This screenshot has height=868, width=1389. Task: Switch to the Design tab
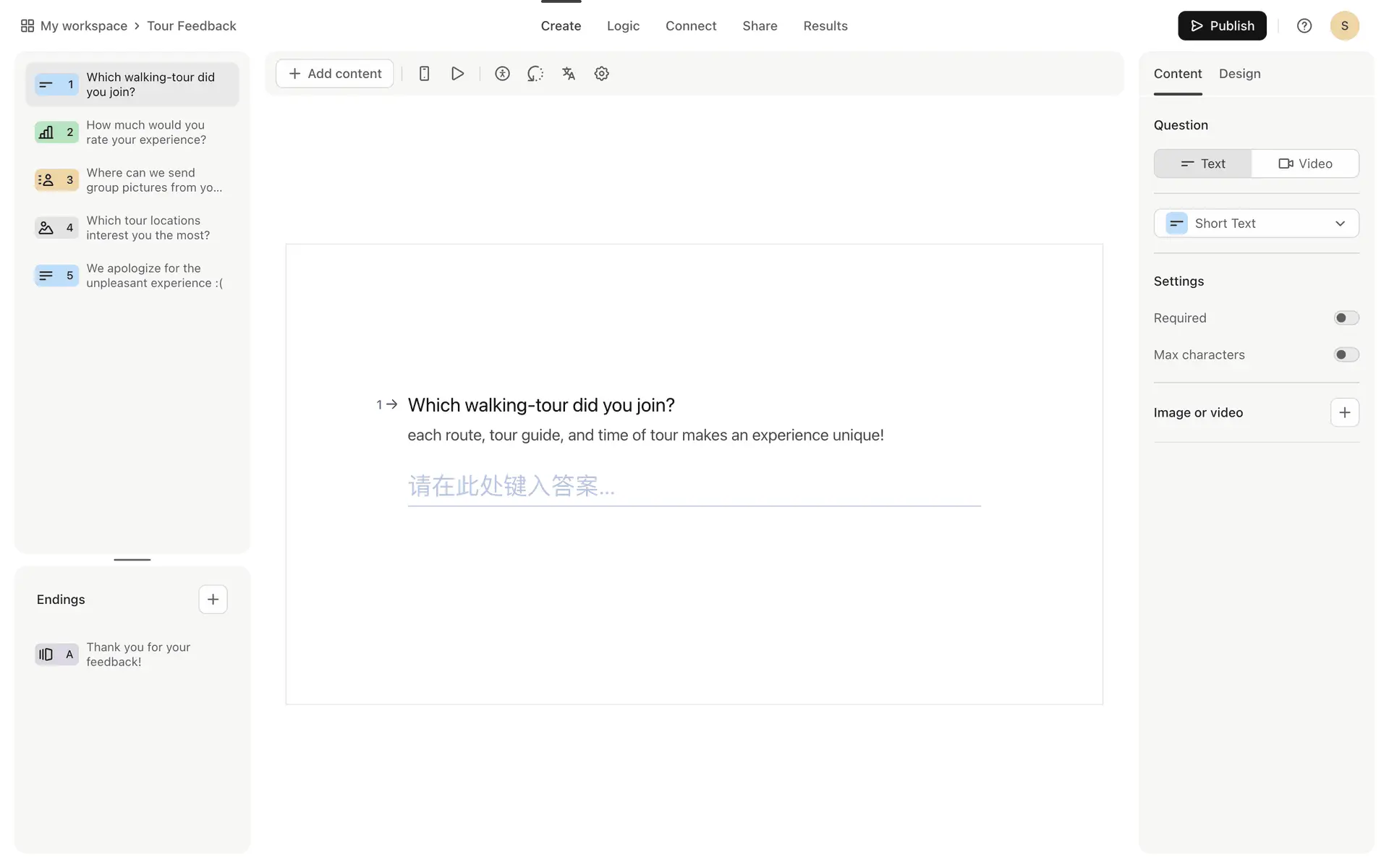click(x=1239, y=74)
